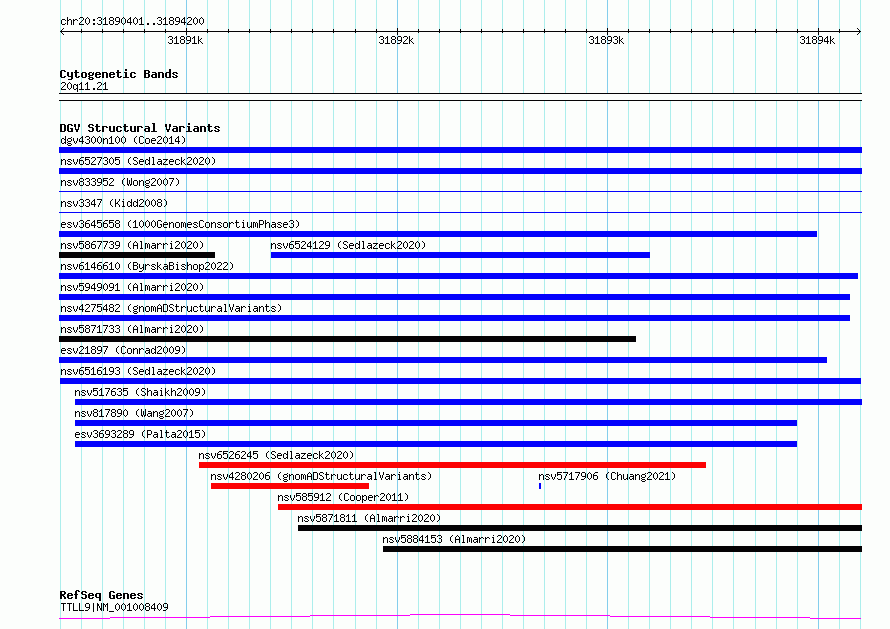The width and height of the screenshot is (890, 629).
Task: Click the nsv6516193 (Sedlazeck2020) label
Action: 138,371
